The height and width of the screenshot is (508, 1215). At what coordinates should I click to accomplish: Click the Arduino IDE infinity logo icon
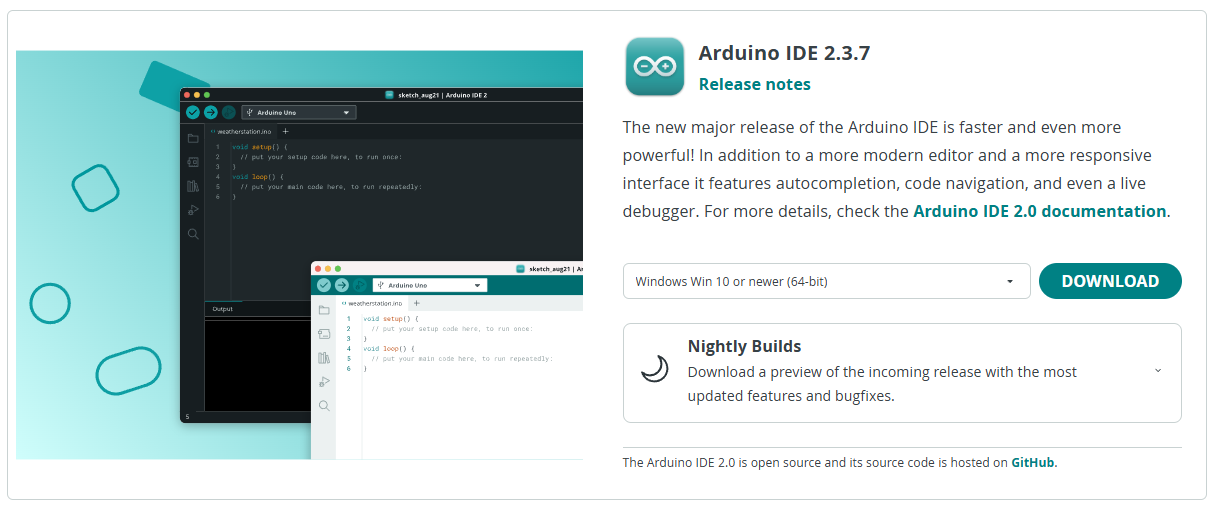point(655,66)
